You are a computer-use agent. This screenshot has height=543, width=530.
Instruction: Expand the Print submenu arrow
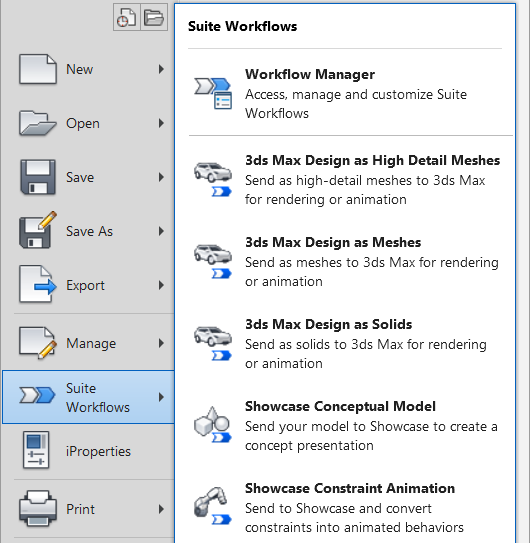(x=161, y=509)
